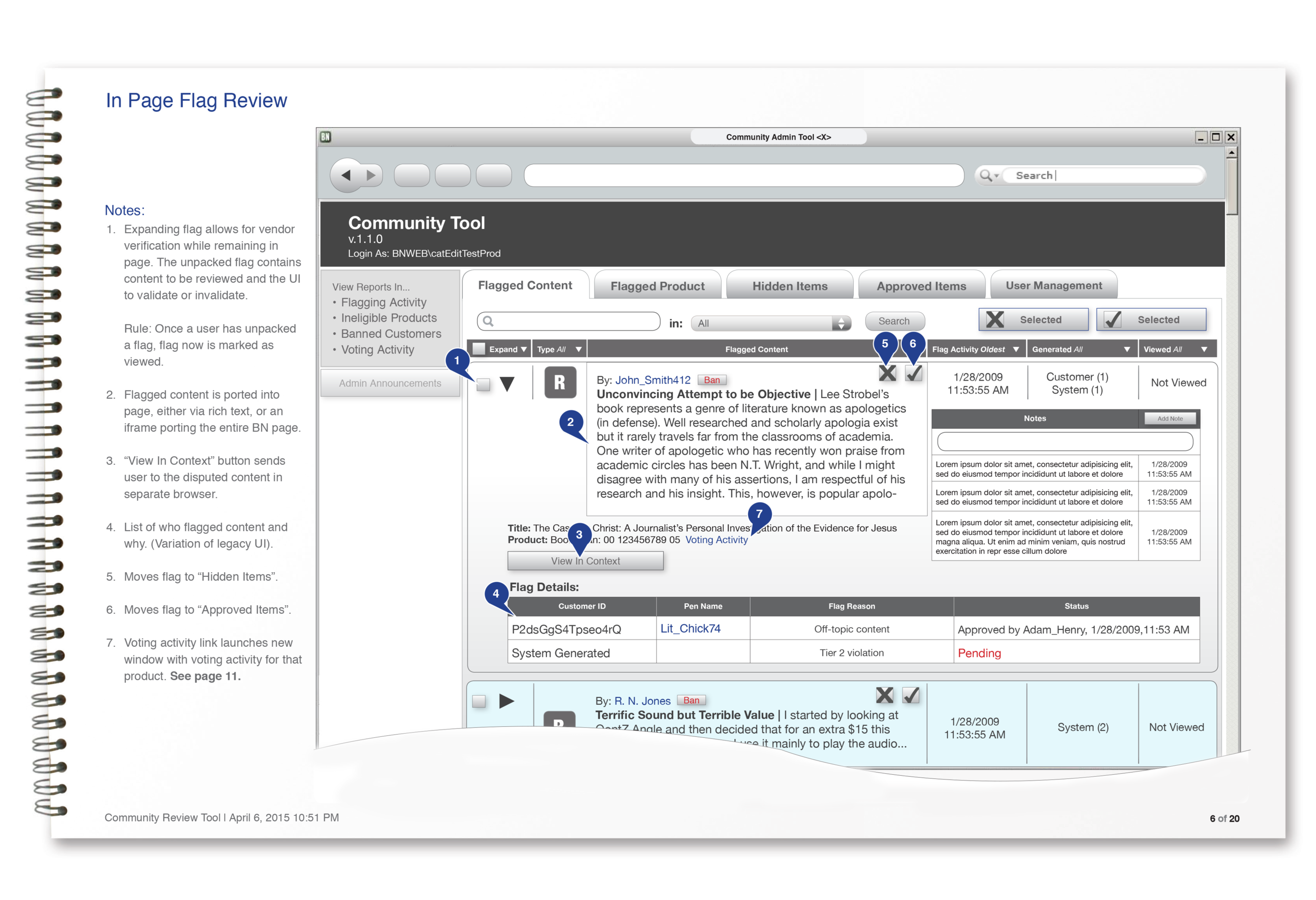
Task: Click the System (2) generated cell
Action: (x=1083, y=727)
